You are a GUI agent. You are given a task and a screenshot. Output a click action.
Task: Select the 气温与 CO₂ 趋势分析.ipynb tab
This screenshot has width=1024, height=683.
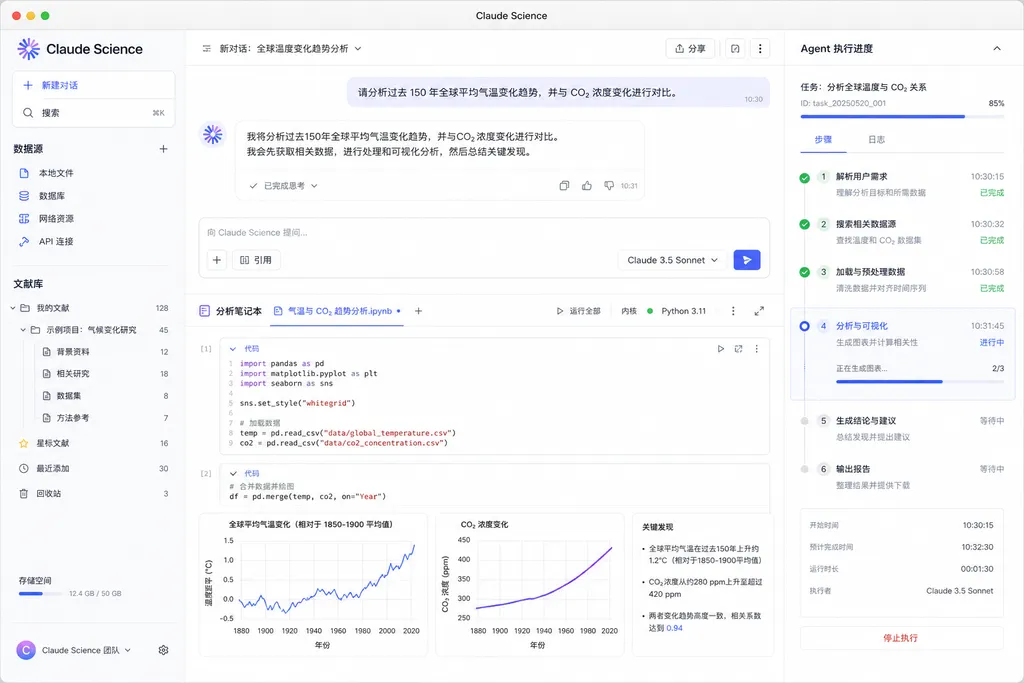[337, 311]
